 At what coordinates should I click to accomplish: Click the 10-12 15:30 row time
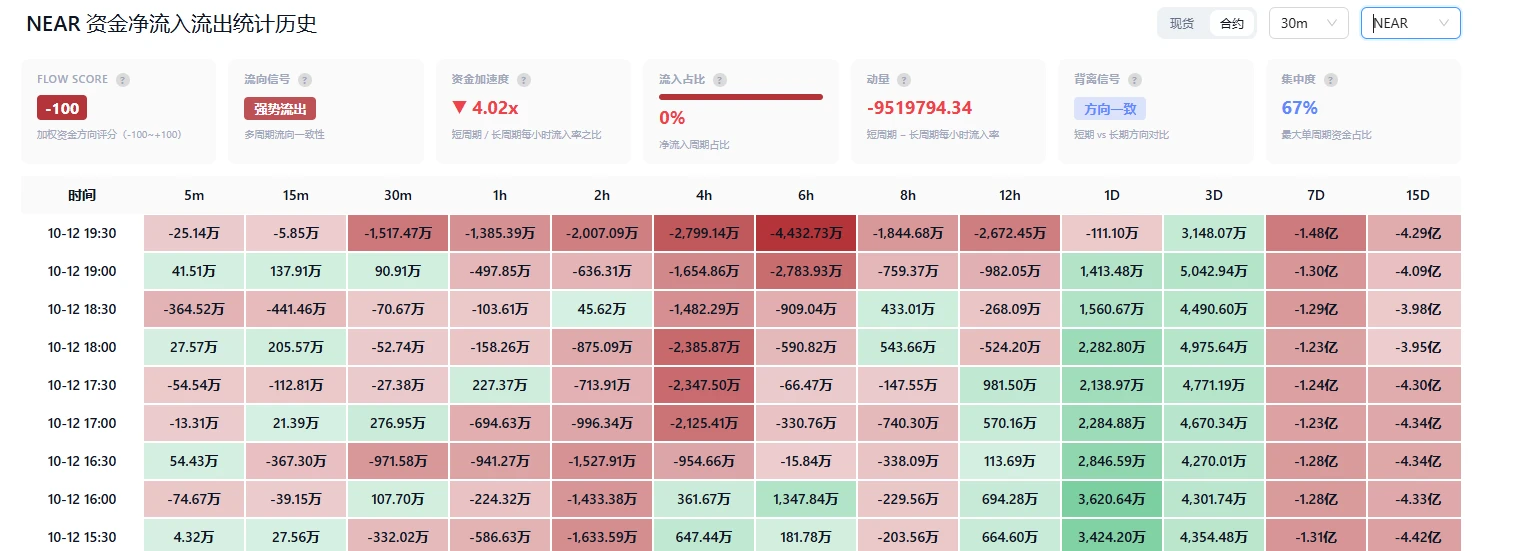click(x=82, y=535)
